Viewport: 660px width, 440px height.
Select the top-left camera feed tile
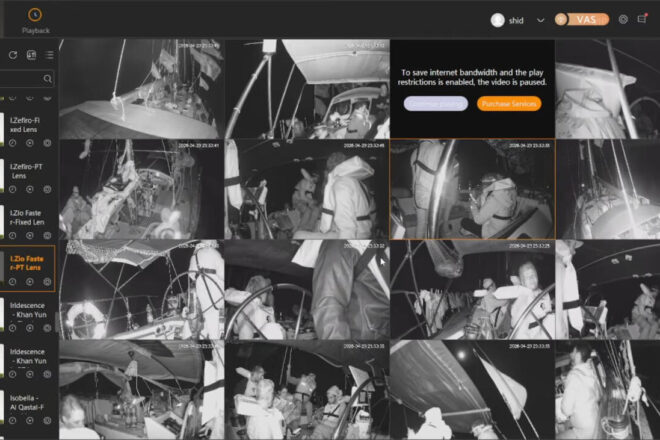click(140, 89)
